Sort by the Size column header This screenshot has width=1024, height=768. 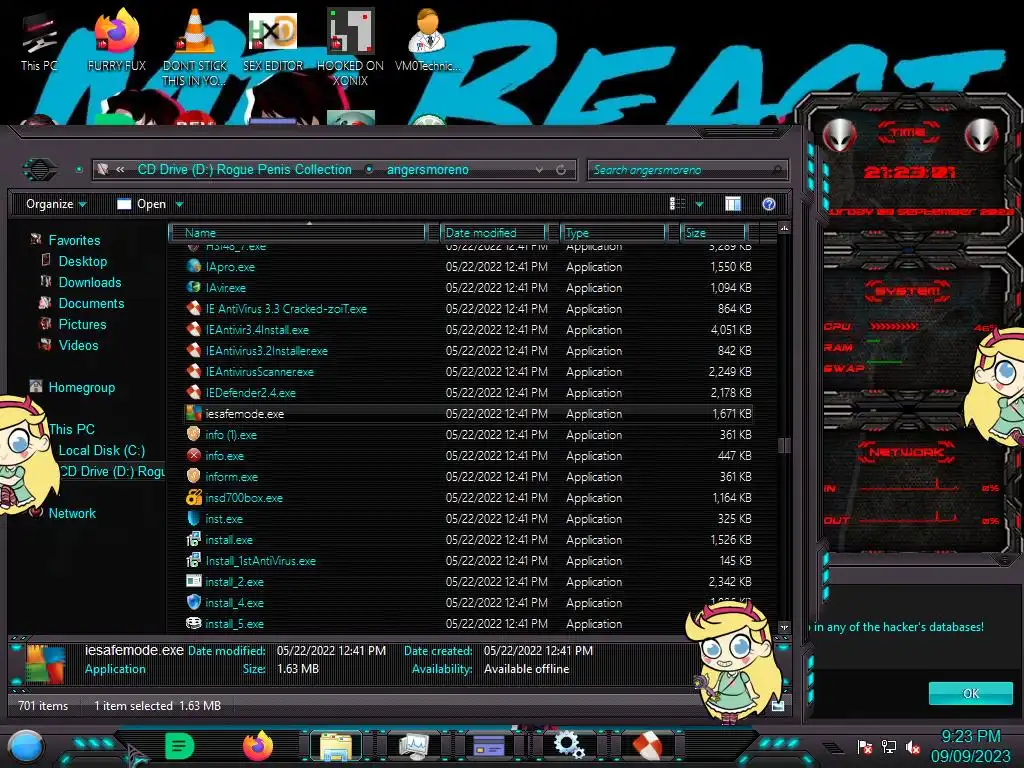tap(713, 232)
